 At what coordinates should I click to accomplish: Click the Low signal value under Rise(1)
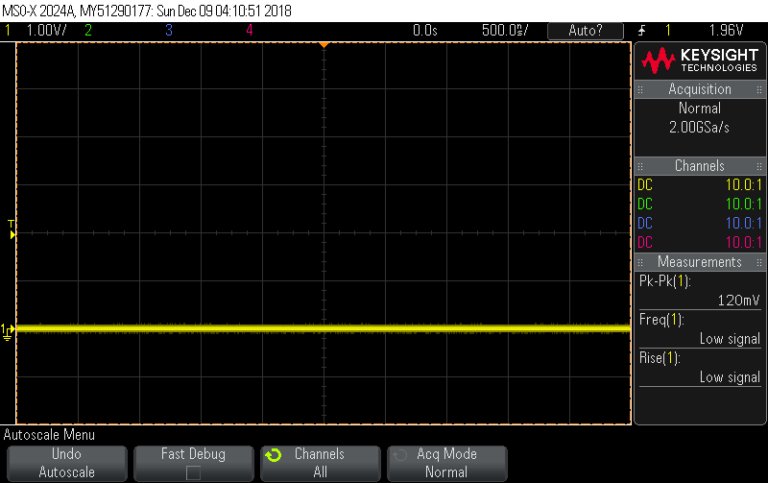pos(730,377)
